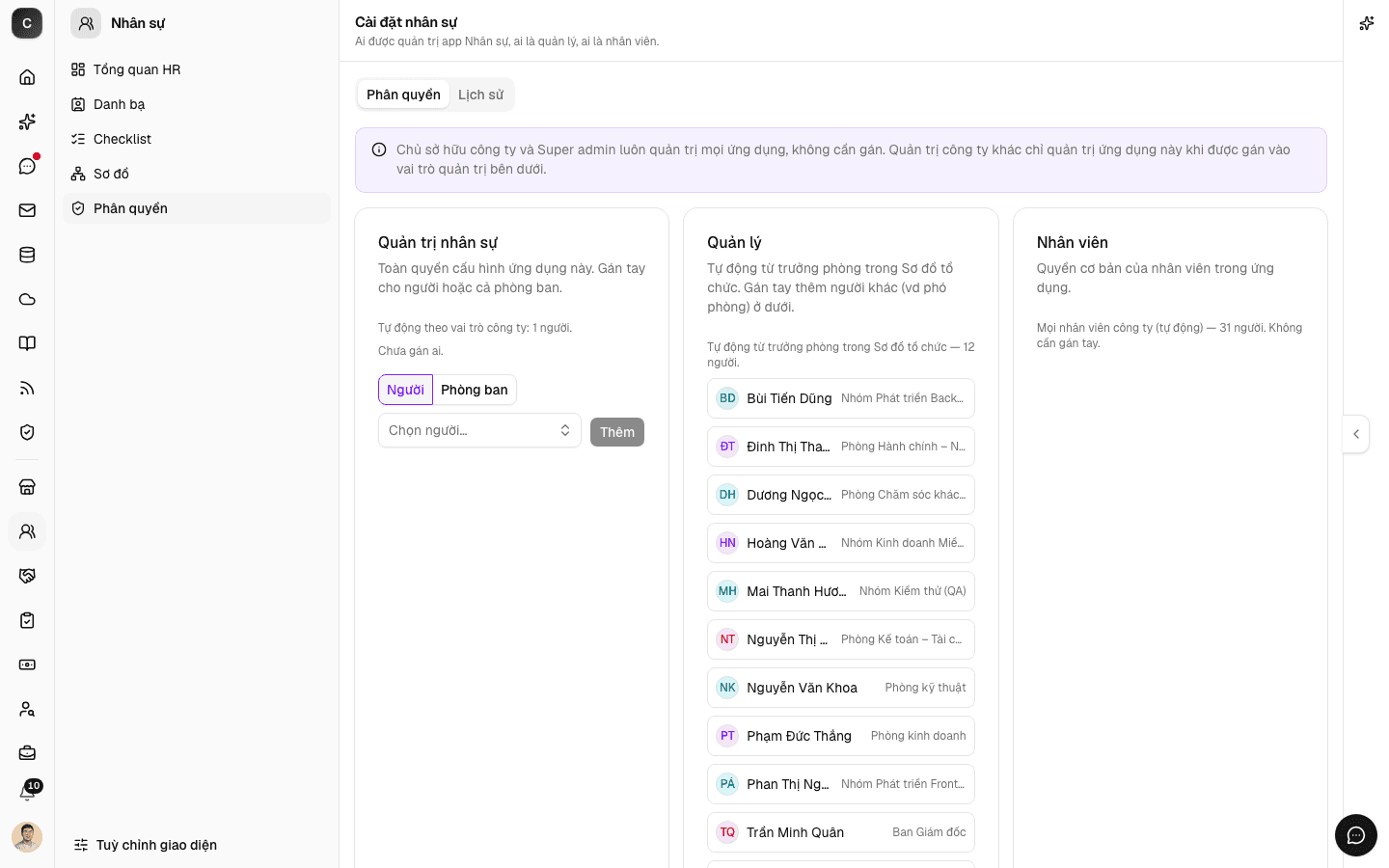Select the Phân quyền tab
The height and width of the screenshot is (868, 1389).
pos(403,95)
